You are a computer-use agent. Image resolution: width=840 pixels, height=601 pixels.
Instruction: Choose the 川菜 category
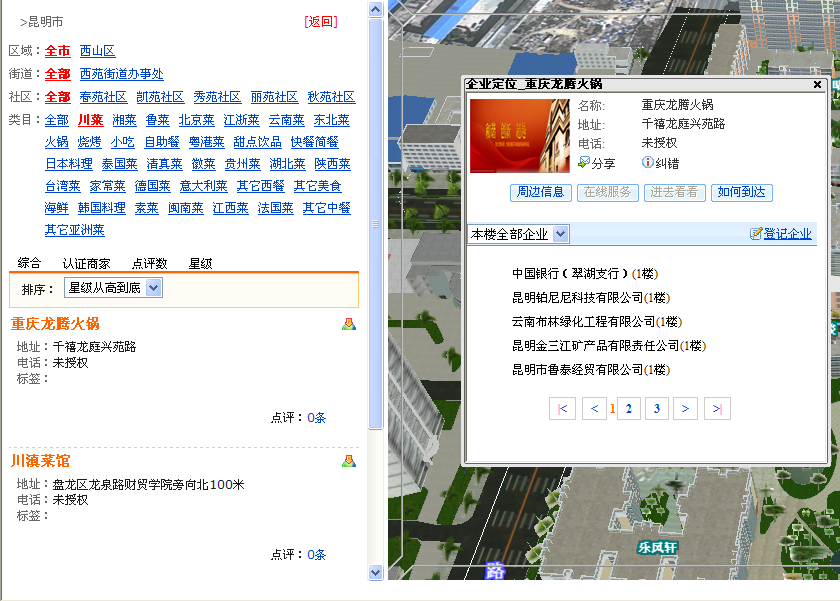coord(91,120)
